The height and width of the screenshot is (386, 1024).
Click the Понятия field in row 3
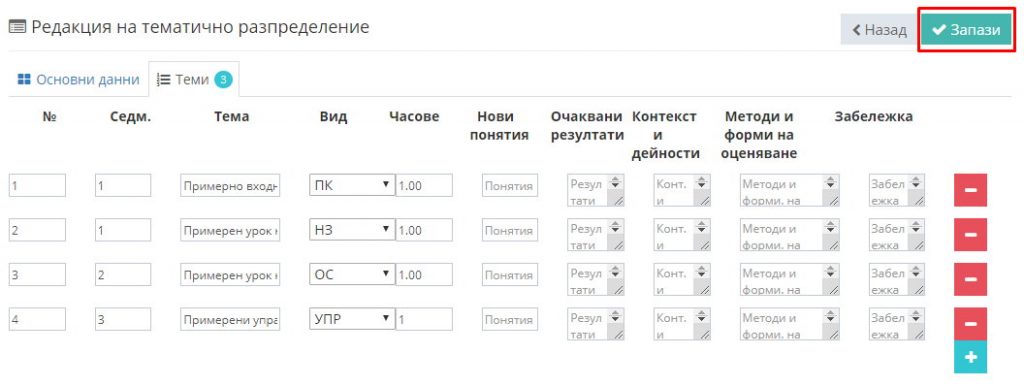510,275
